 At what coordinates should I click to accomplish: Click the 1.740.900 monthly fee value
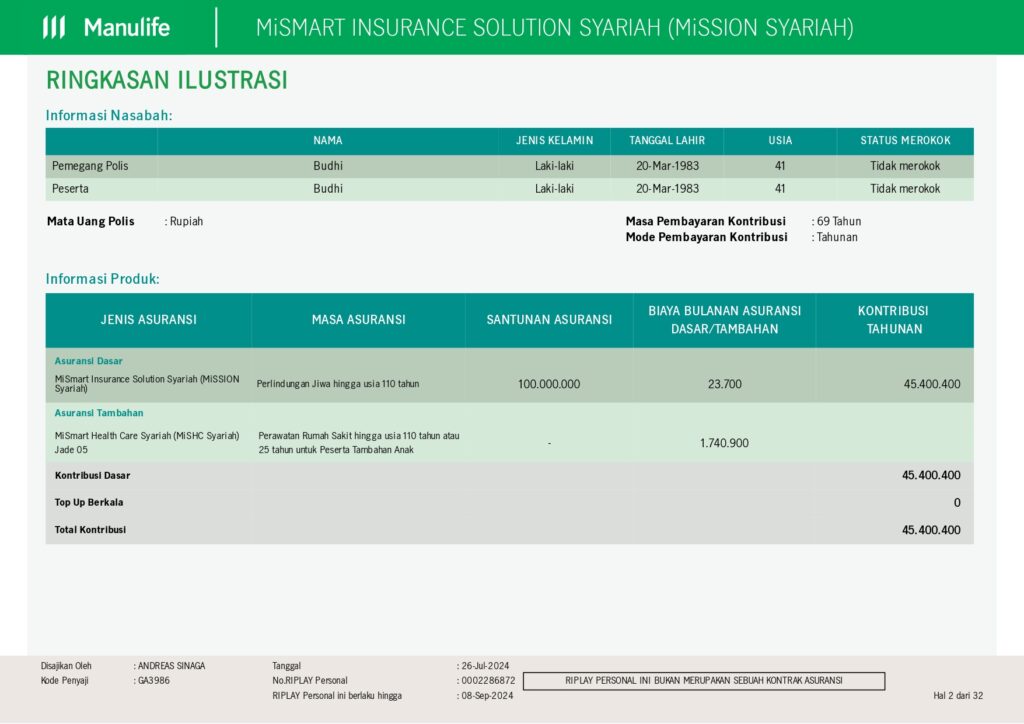tap(724, 443)
